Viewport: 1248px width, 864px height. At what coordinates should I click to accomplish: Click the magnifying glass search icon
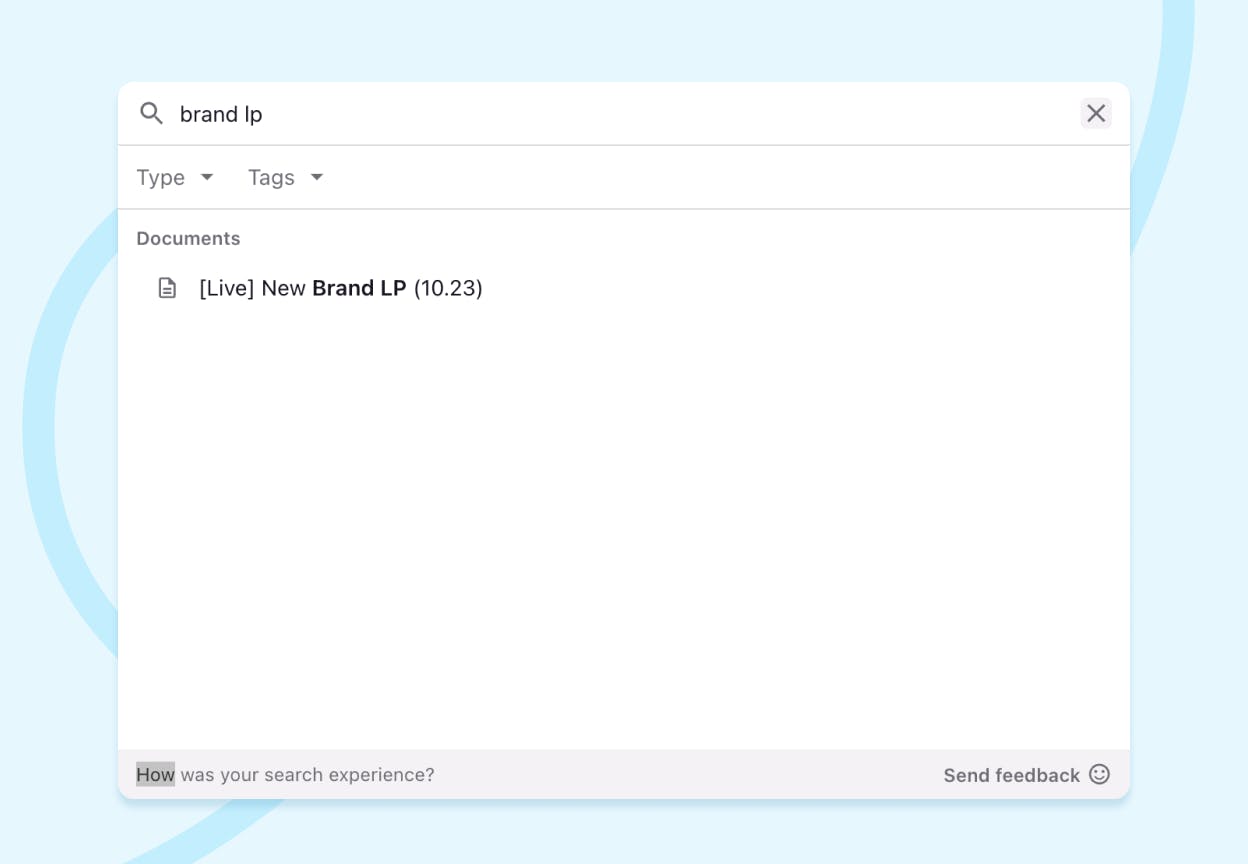point(151,113)
